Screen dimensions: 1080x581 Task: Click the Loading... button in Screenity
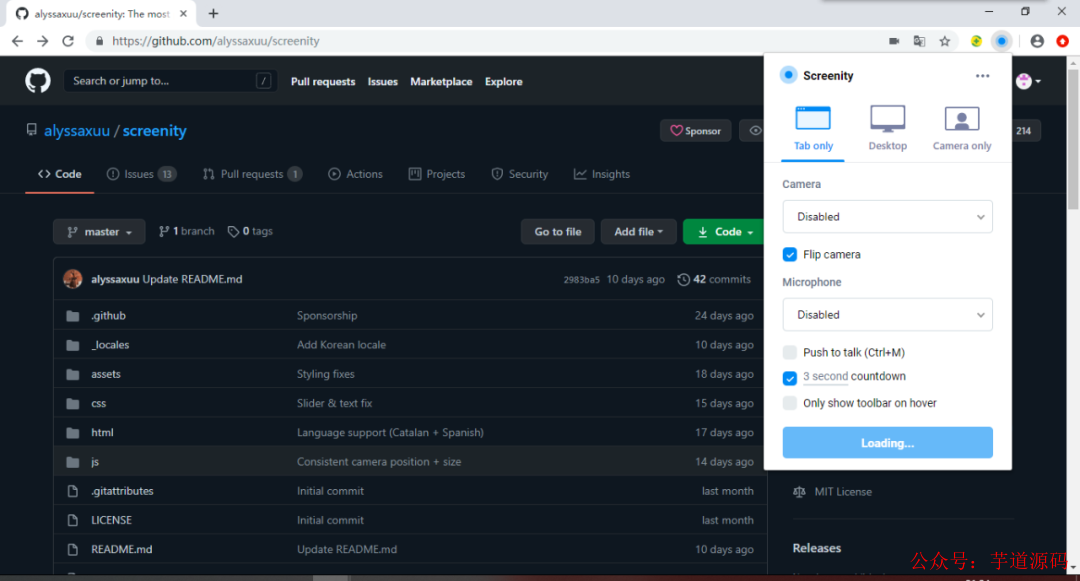click(x=887, y=443)
